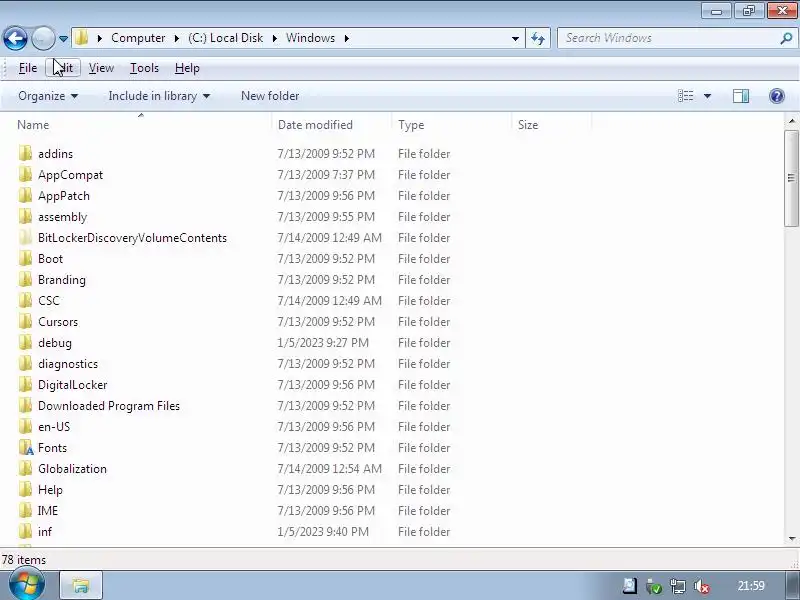Click Windows Explorer taskbar button

tap(81, 585)
